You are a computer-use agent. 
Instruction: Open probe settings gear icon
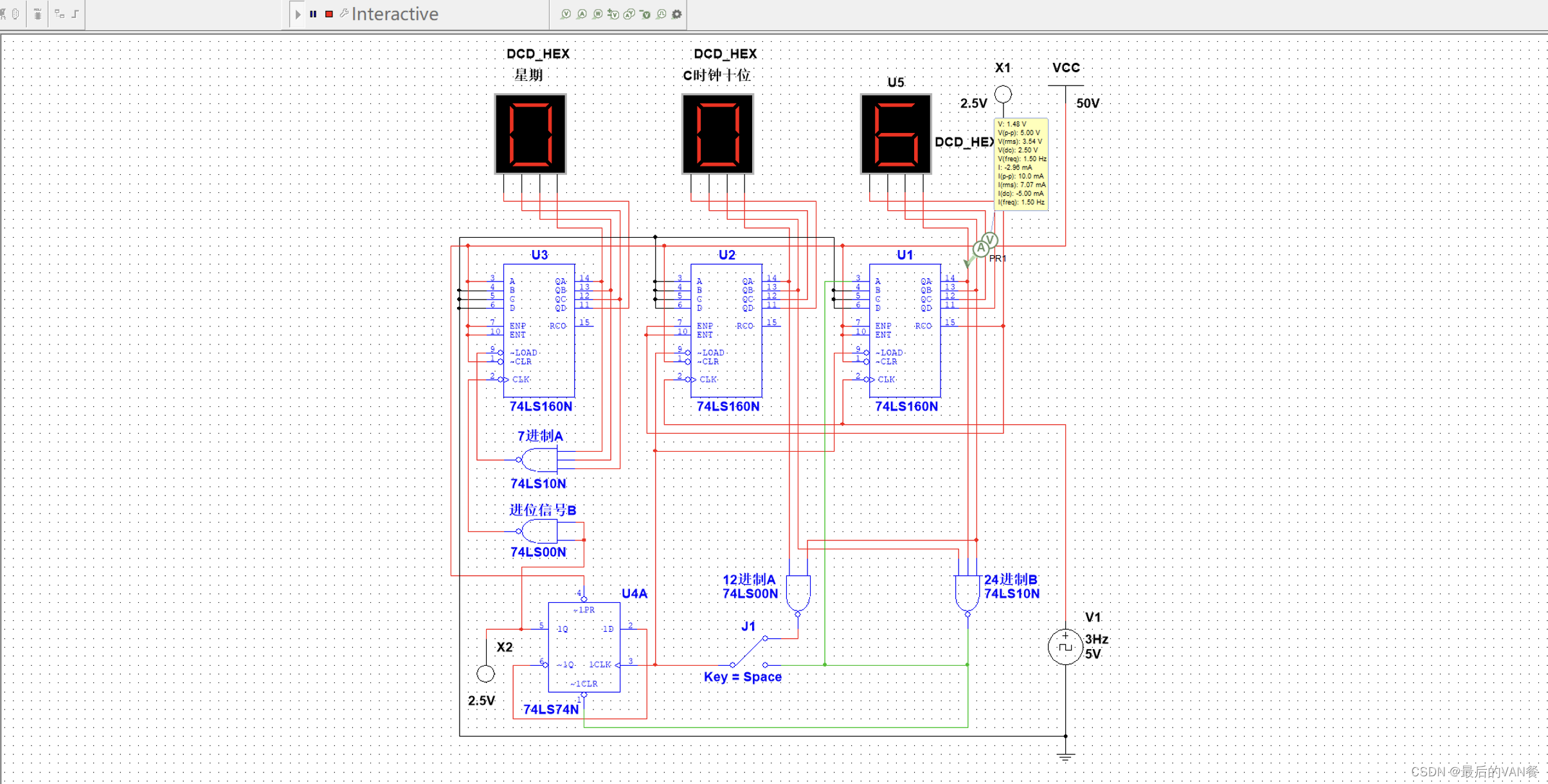[677, 14]
